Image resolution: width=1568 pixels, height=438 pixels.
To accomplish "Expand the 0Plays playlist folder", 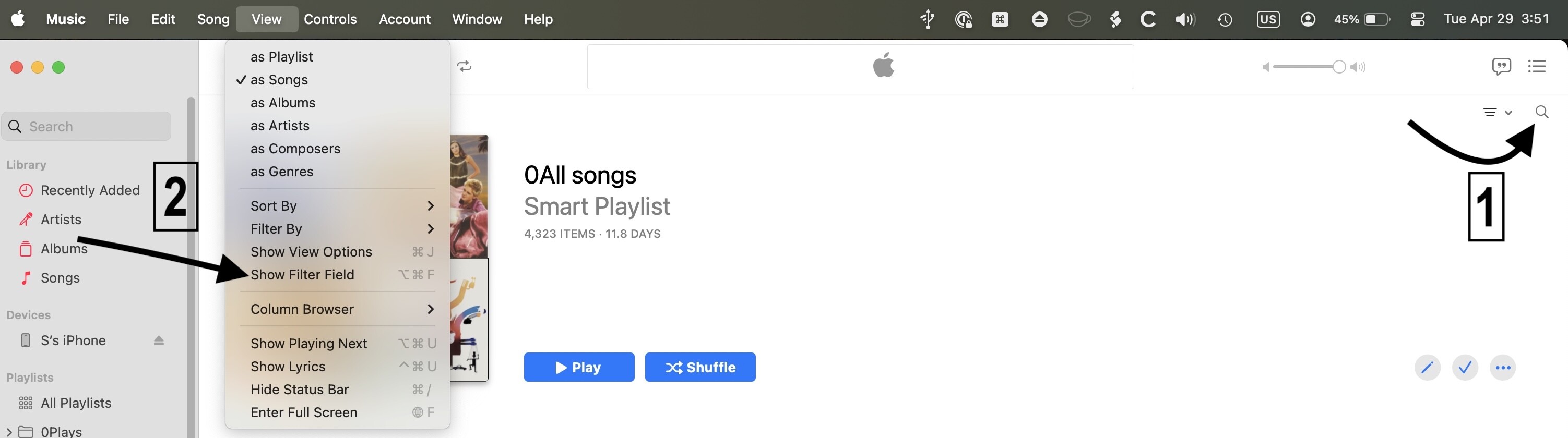I will coord(8,432).
